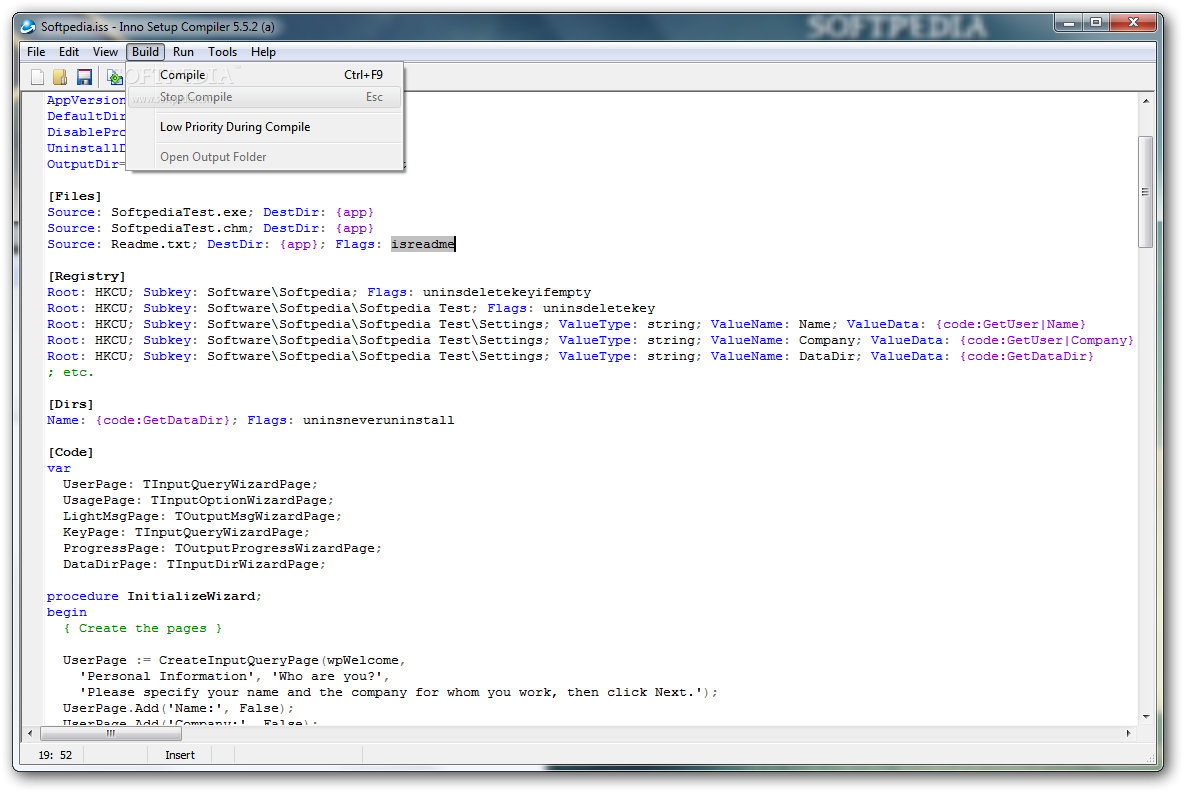
Task: Click the 'uninsneveruninstall' flag text
Action: [x=378, y=420]
